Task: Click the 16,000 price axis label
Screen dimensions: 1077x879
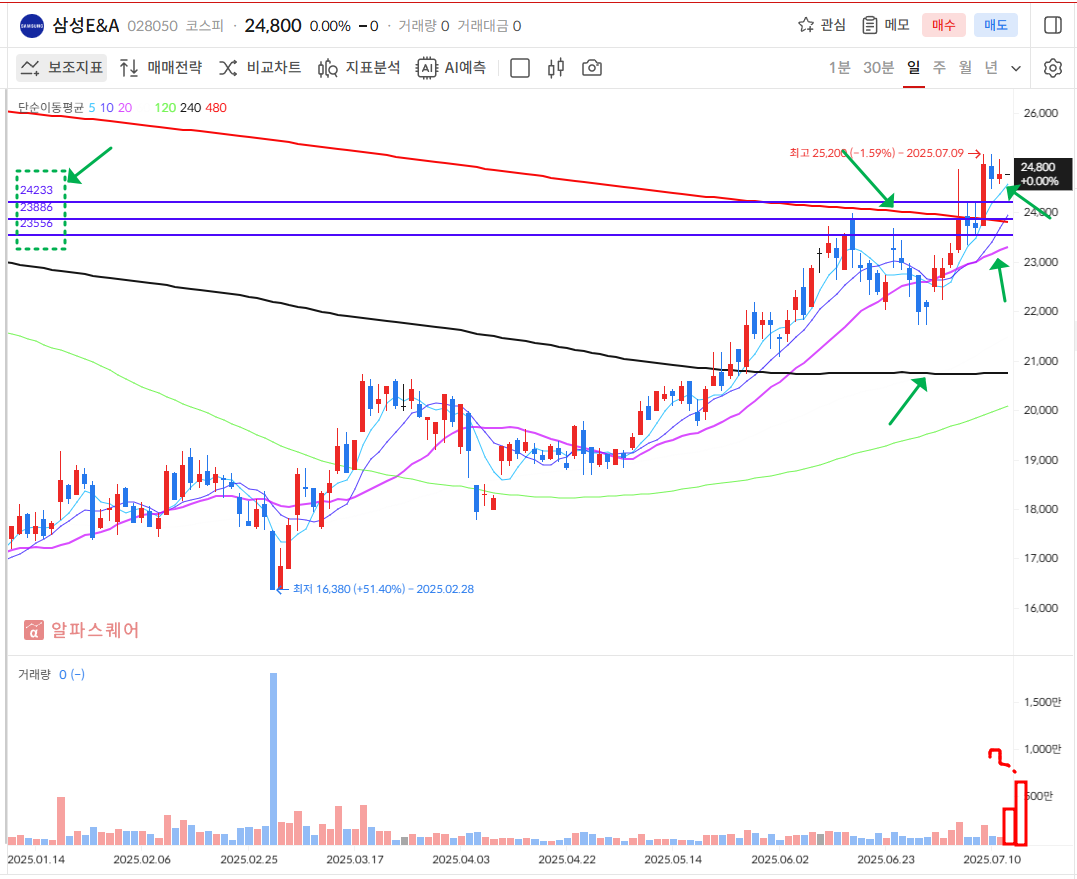Action: pyautogui.click(x=1041, y=608)
